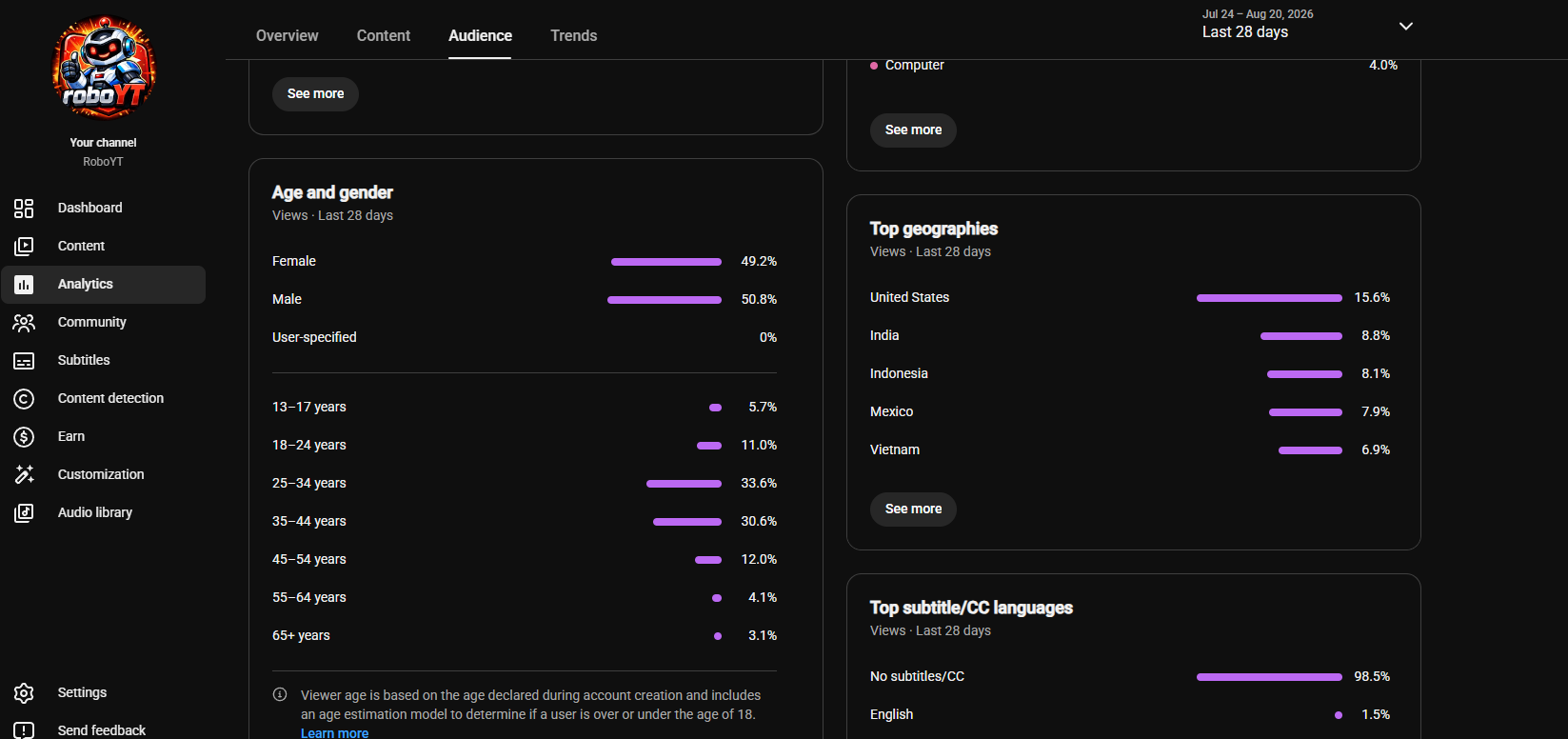Click the 33.6% value for 25–34 years
Image resolution: width=1568 pixels, height=739 pixels.
coord(759,483)
